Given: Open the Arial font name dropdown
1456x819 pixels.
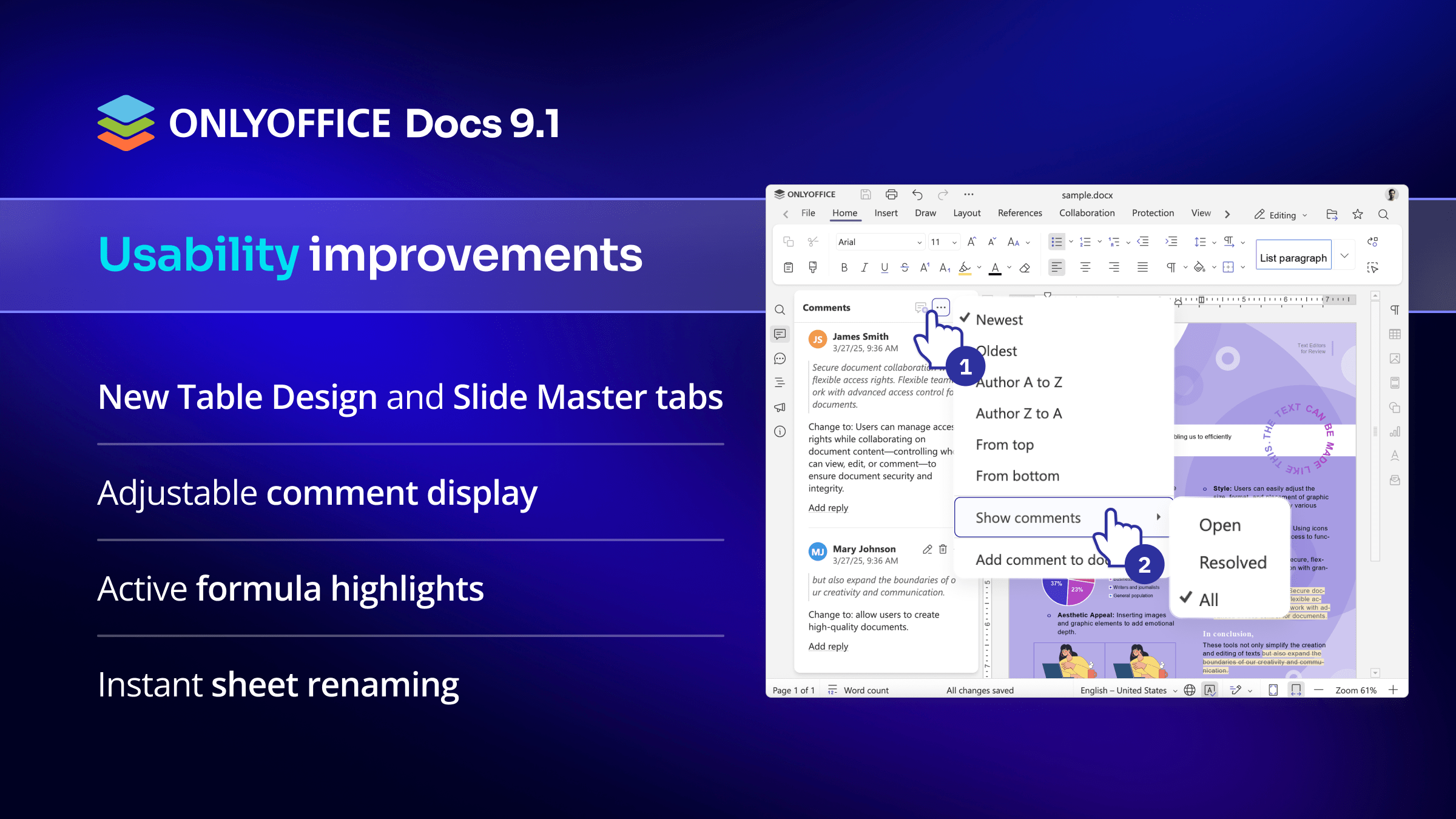Looking at the screenshot, I should click(918, 242).
